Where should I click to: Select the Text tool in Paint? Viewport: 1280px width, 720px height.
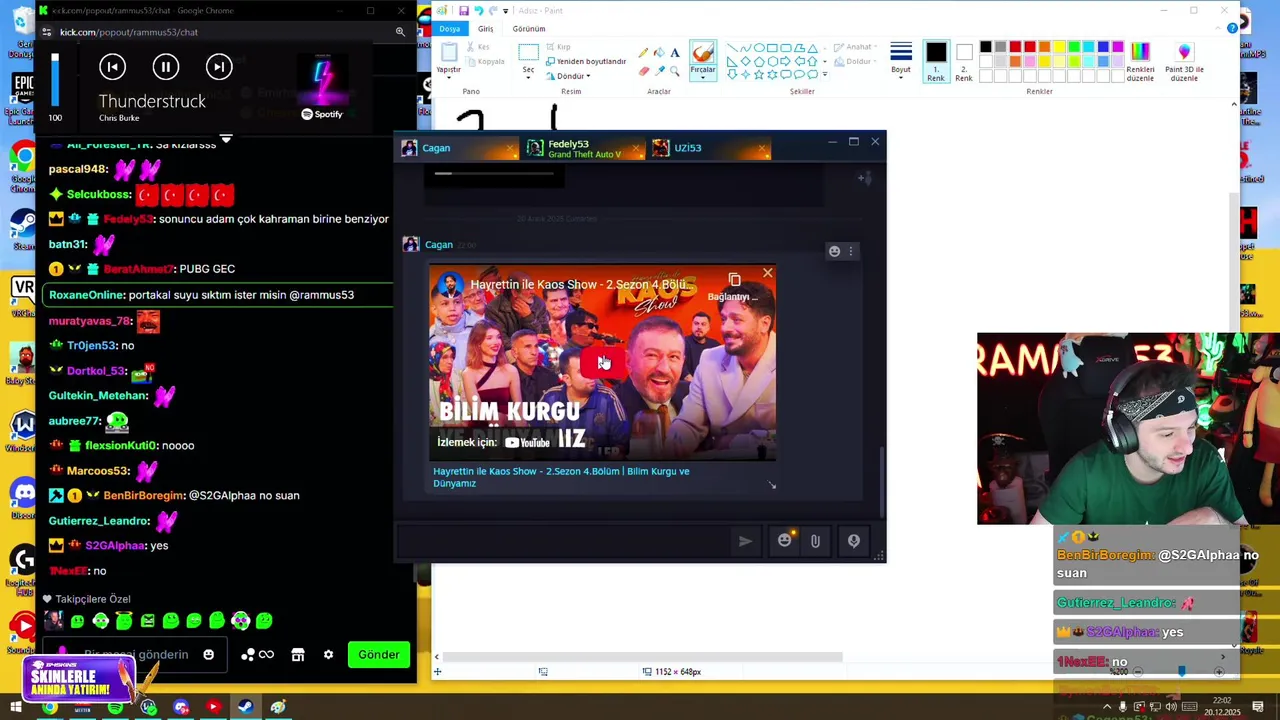point(675,53)
